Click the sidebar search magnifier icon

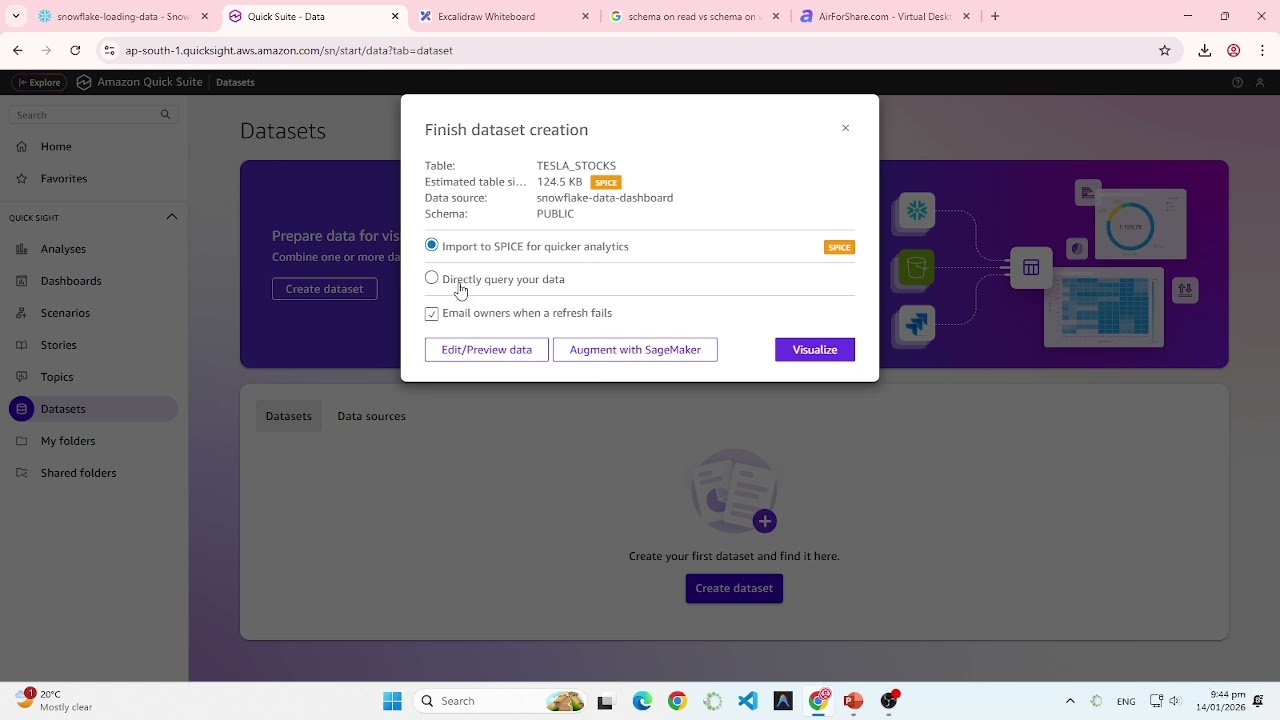pyautogui.click(x=166, y=115)
